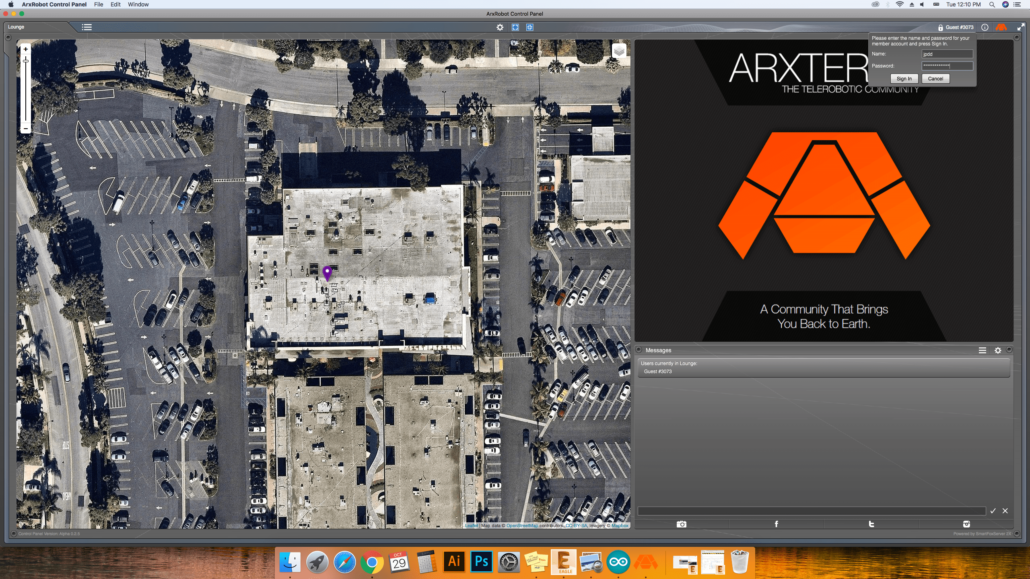Open the Messages panel gear settings

[998, 350]
